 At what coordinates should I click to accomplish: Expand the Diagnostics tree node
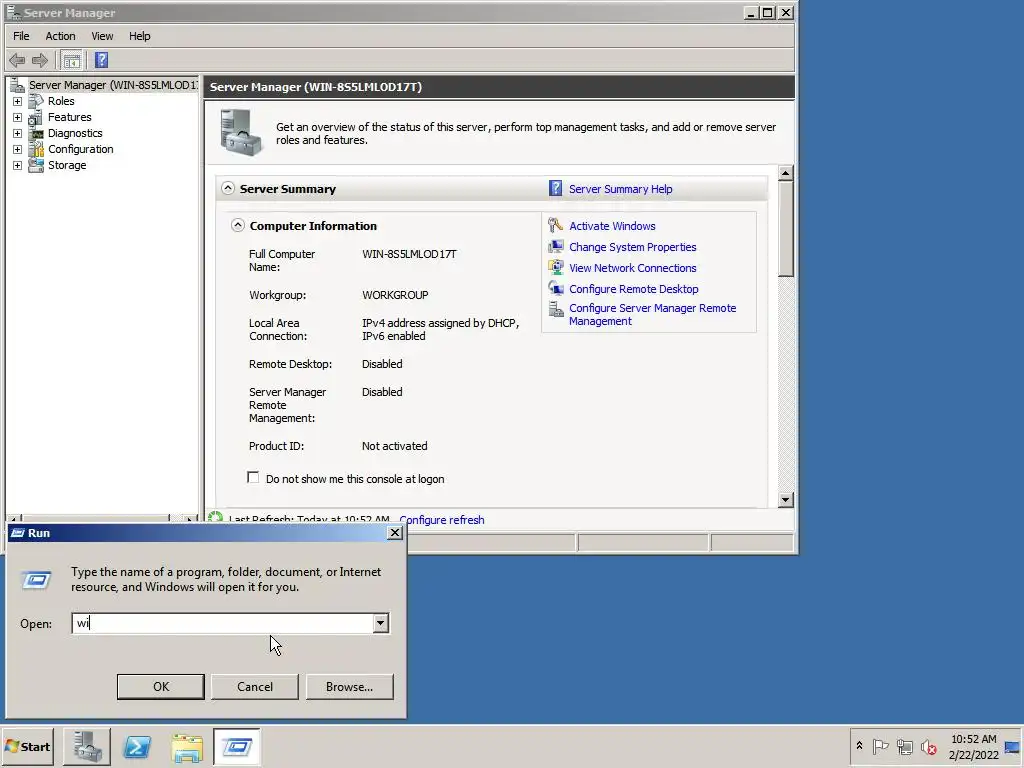pos(18,133)
